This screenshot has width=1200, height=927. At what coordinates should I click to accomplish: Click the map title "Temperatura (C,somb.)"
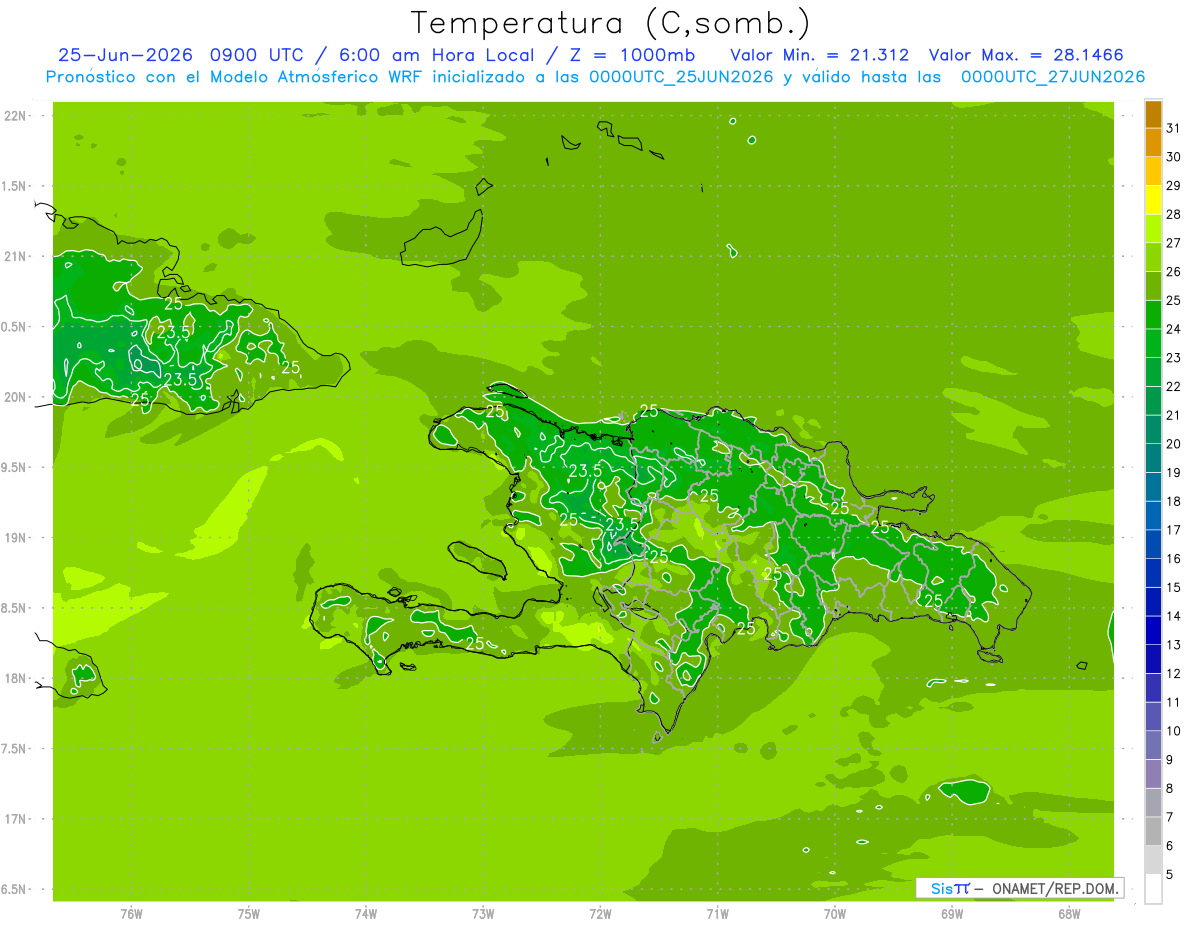point(611,23)
